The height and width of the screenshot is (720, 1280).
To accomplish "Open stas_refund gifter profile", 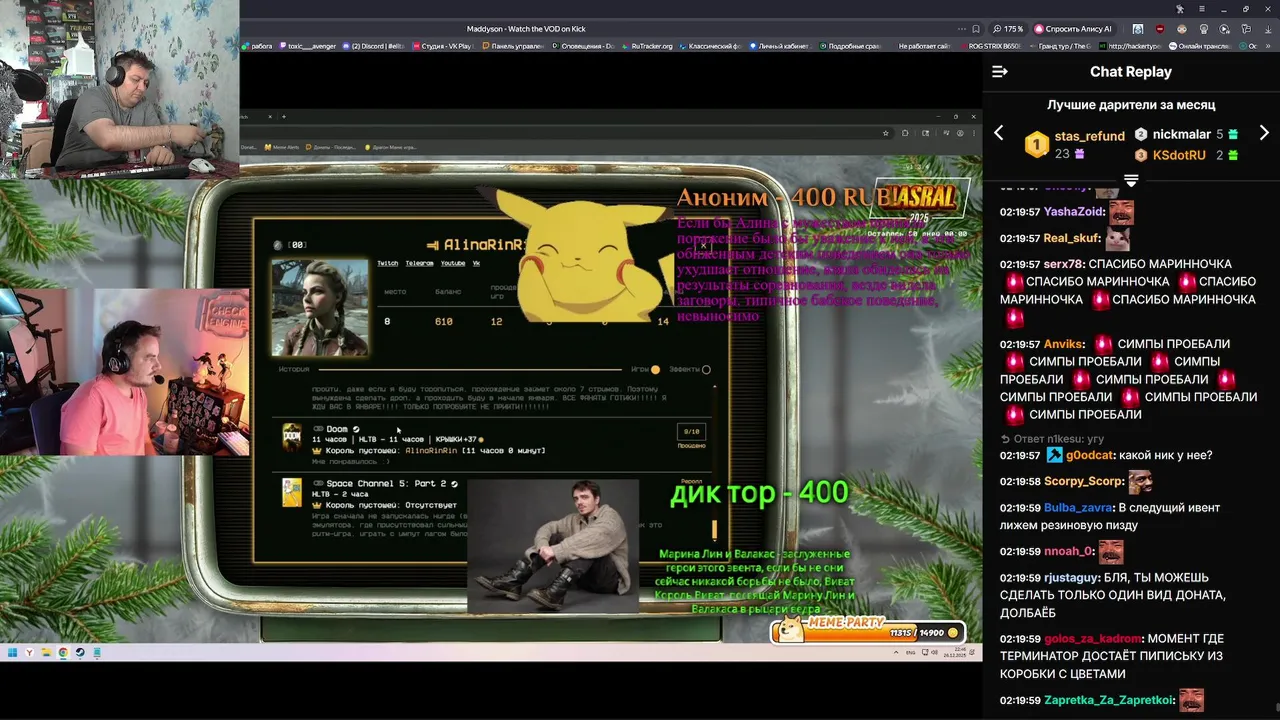I will click(1089, 136).
